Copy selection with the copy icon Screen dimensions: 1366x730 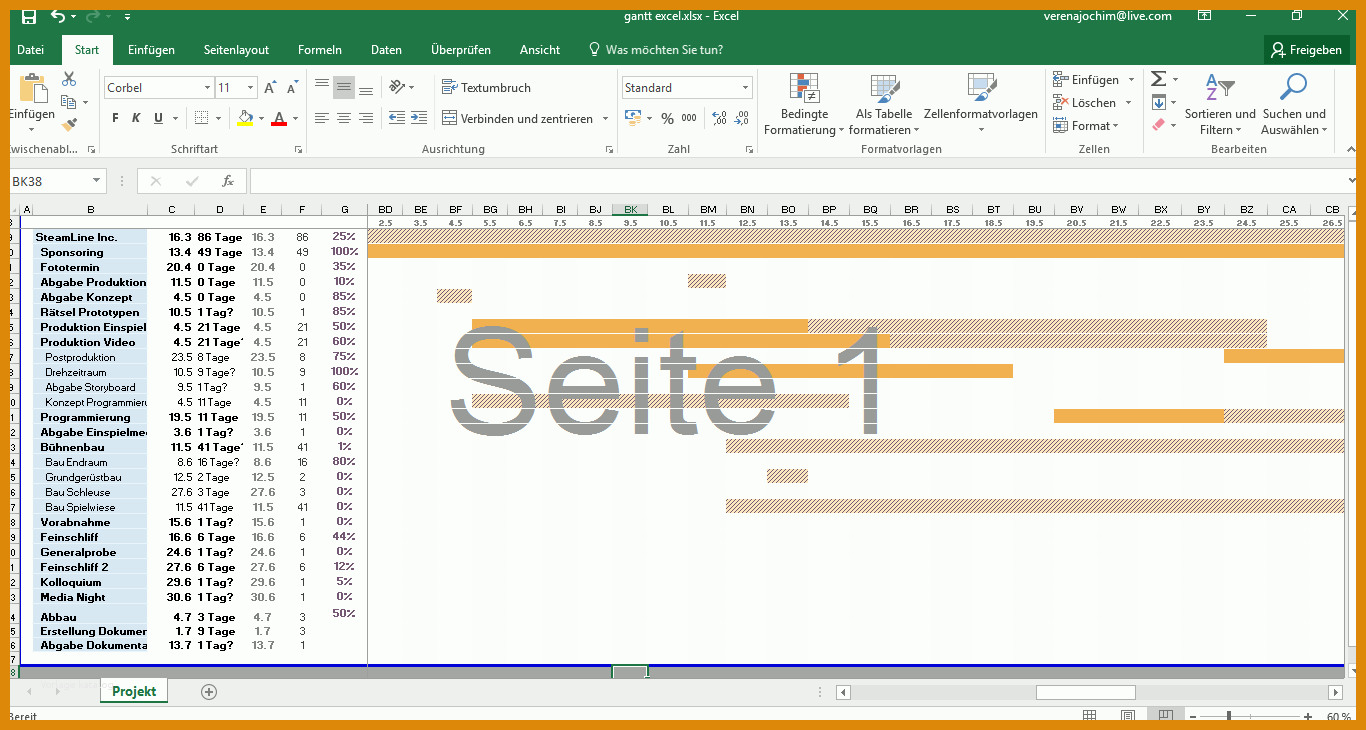[x=67, y=102]
